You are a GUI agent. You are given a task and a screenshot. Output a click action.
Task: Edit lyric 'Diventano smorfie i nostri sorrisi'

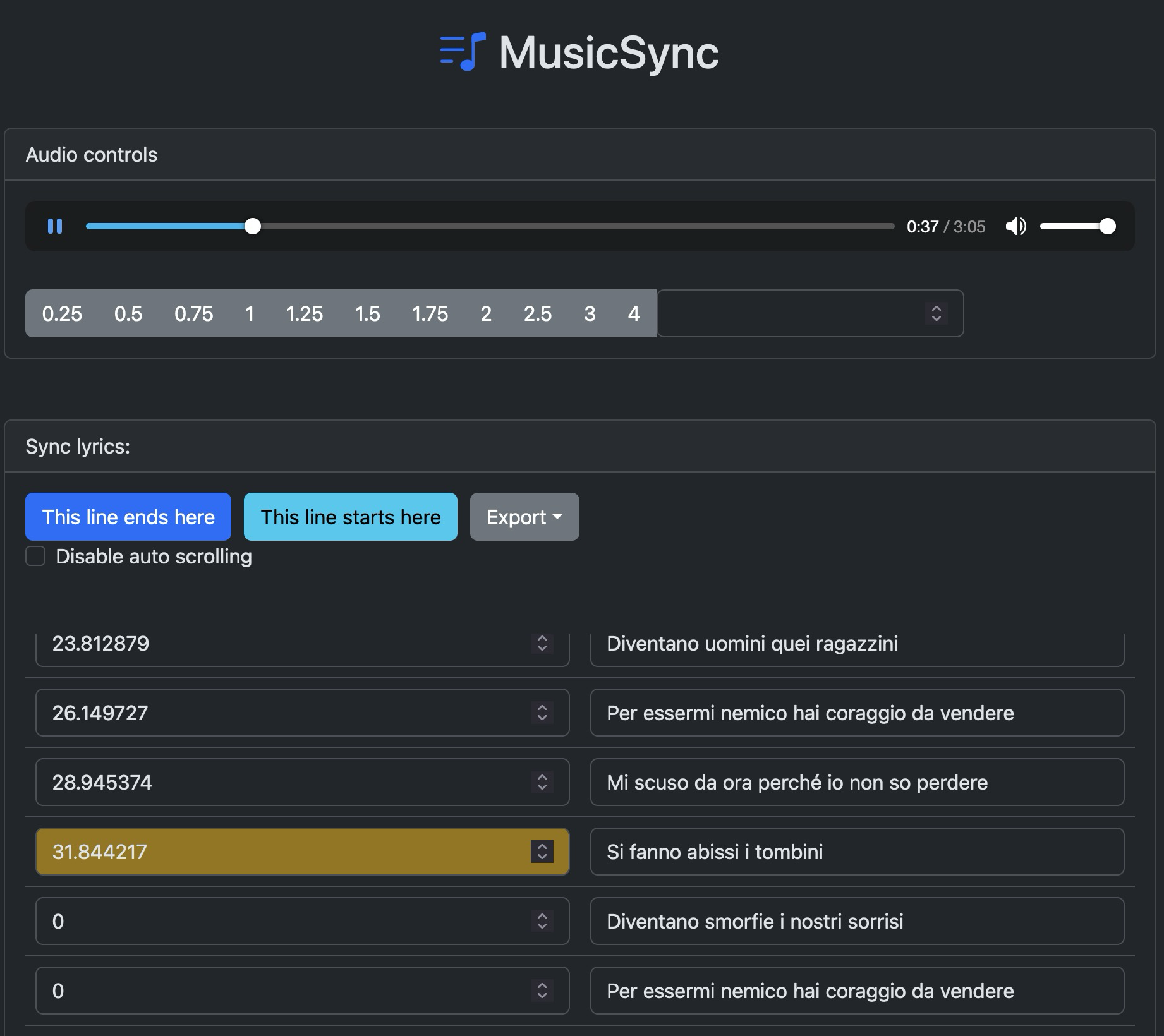click(x=858, y=921)
